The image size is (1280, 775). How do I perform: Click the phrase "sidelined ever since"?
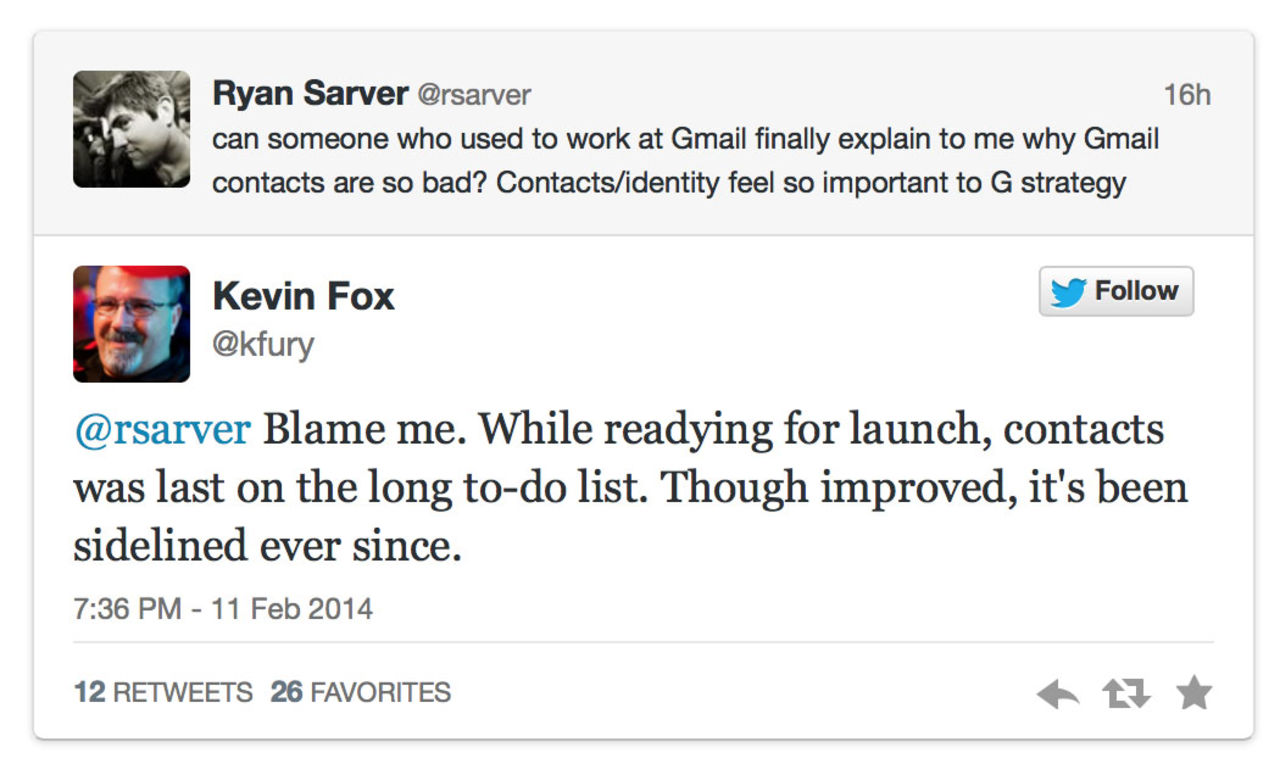[266, 546]
